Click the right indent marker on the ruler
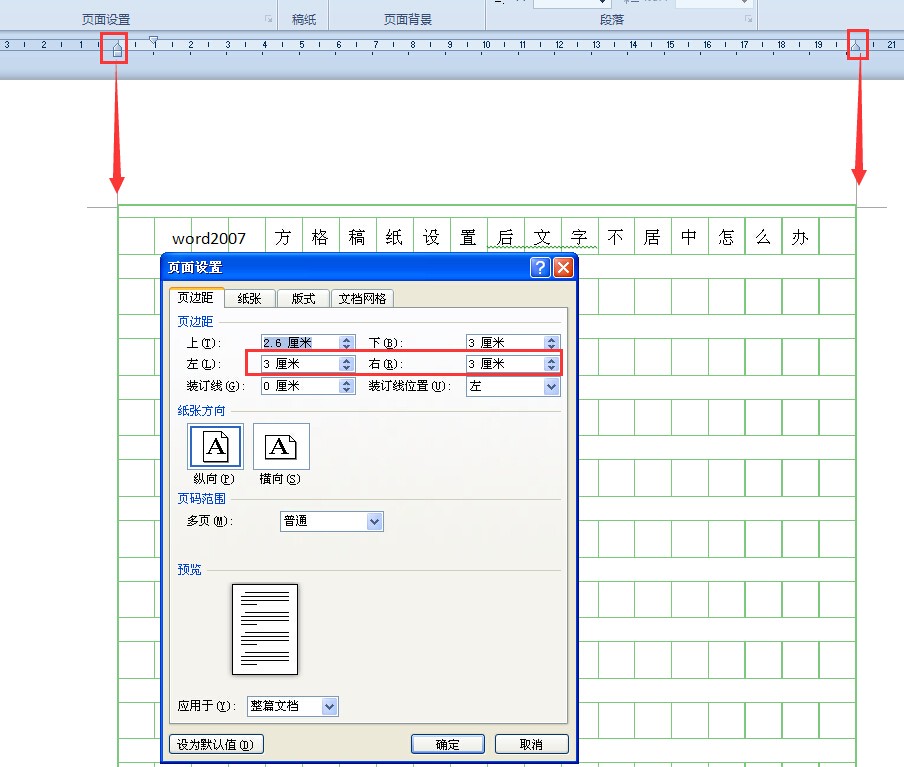This screenshot has width=904, height=767. click(856, 46)
